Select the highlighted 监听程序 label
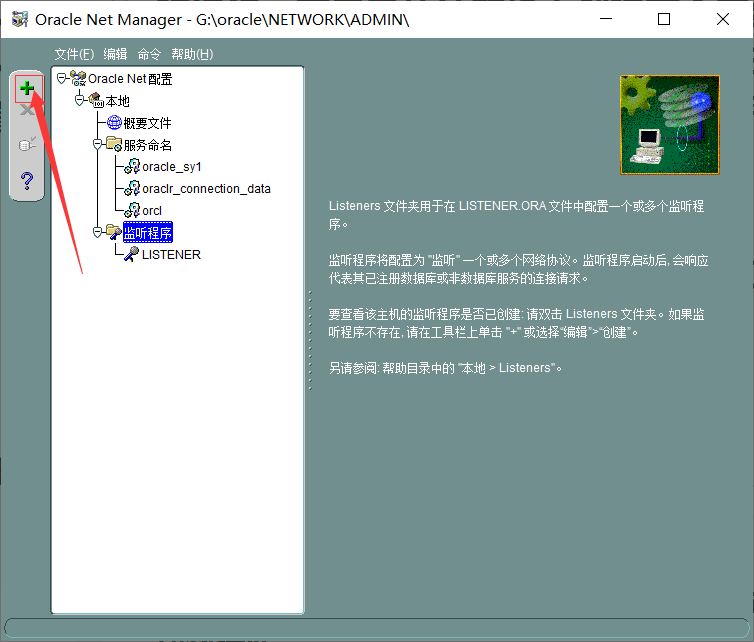The width and height of the screenshot is (754, 642). 148,233
